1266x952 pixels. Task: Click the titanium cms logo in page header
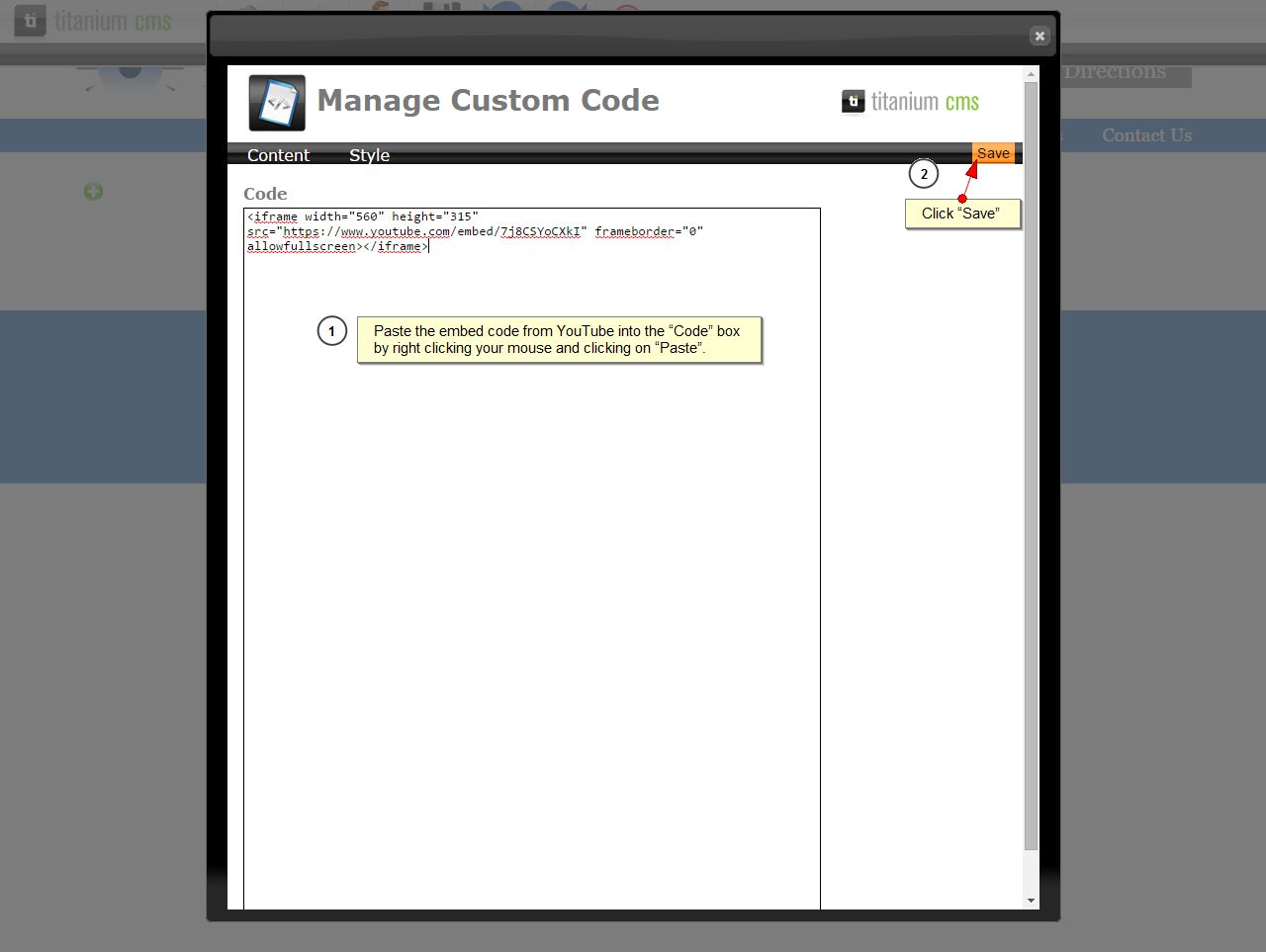(94, 21)
